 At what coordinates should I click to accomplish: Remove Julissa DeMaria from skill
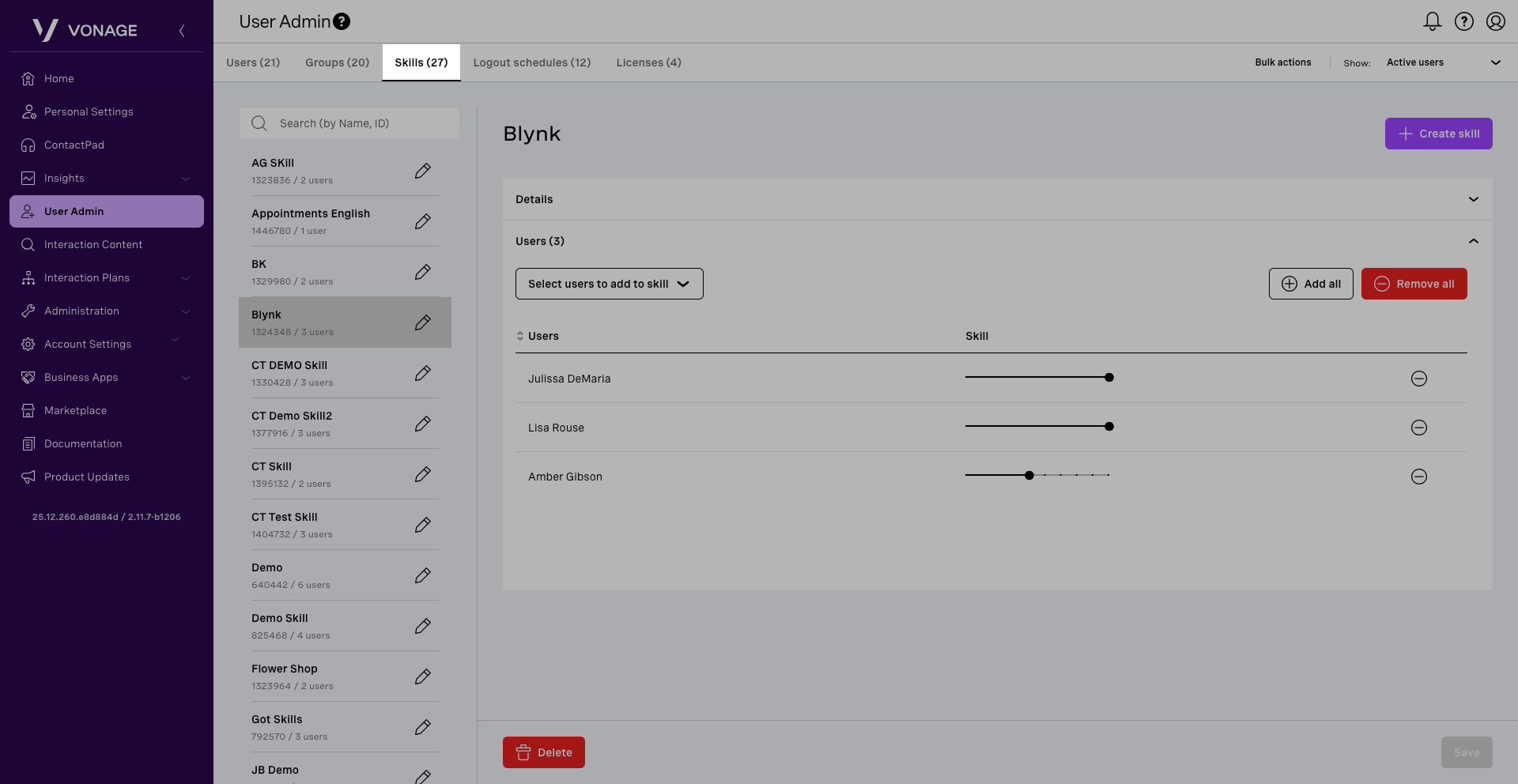(1418, 379)
